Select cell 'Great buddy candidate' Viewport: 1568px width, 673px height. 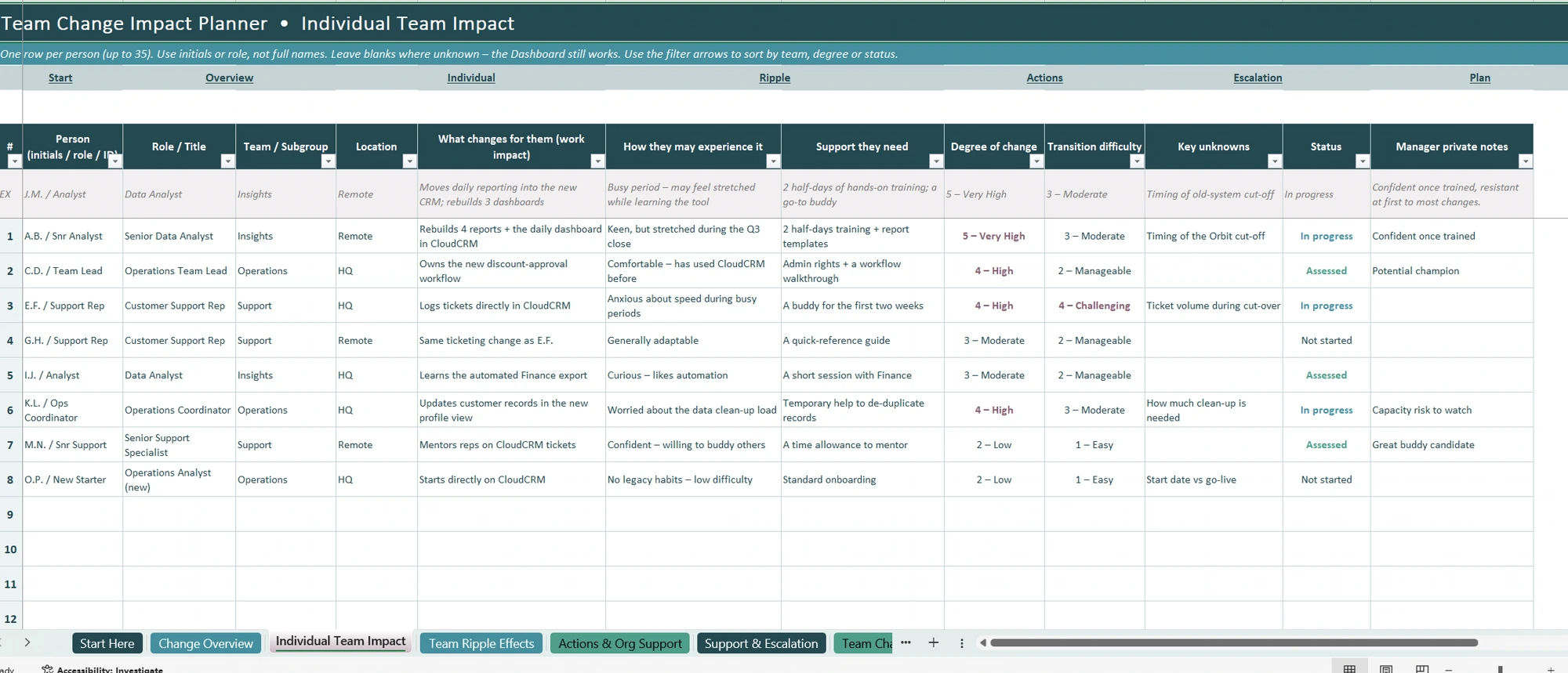pos(1452,445)
